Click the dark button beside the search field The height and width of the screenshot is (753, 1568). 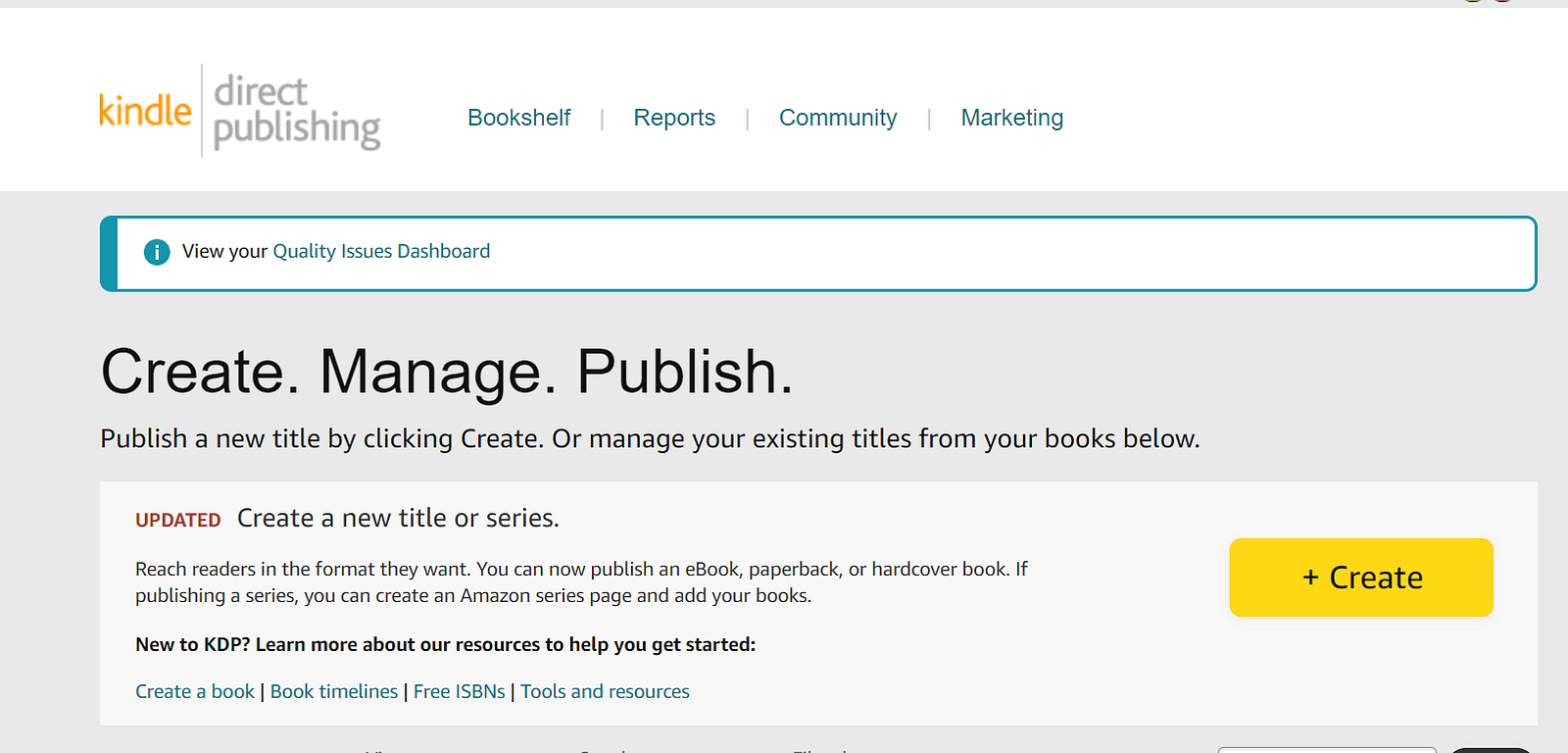(x=1490, y=750)
